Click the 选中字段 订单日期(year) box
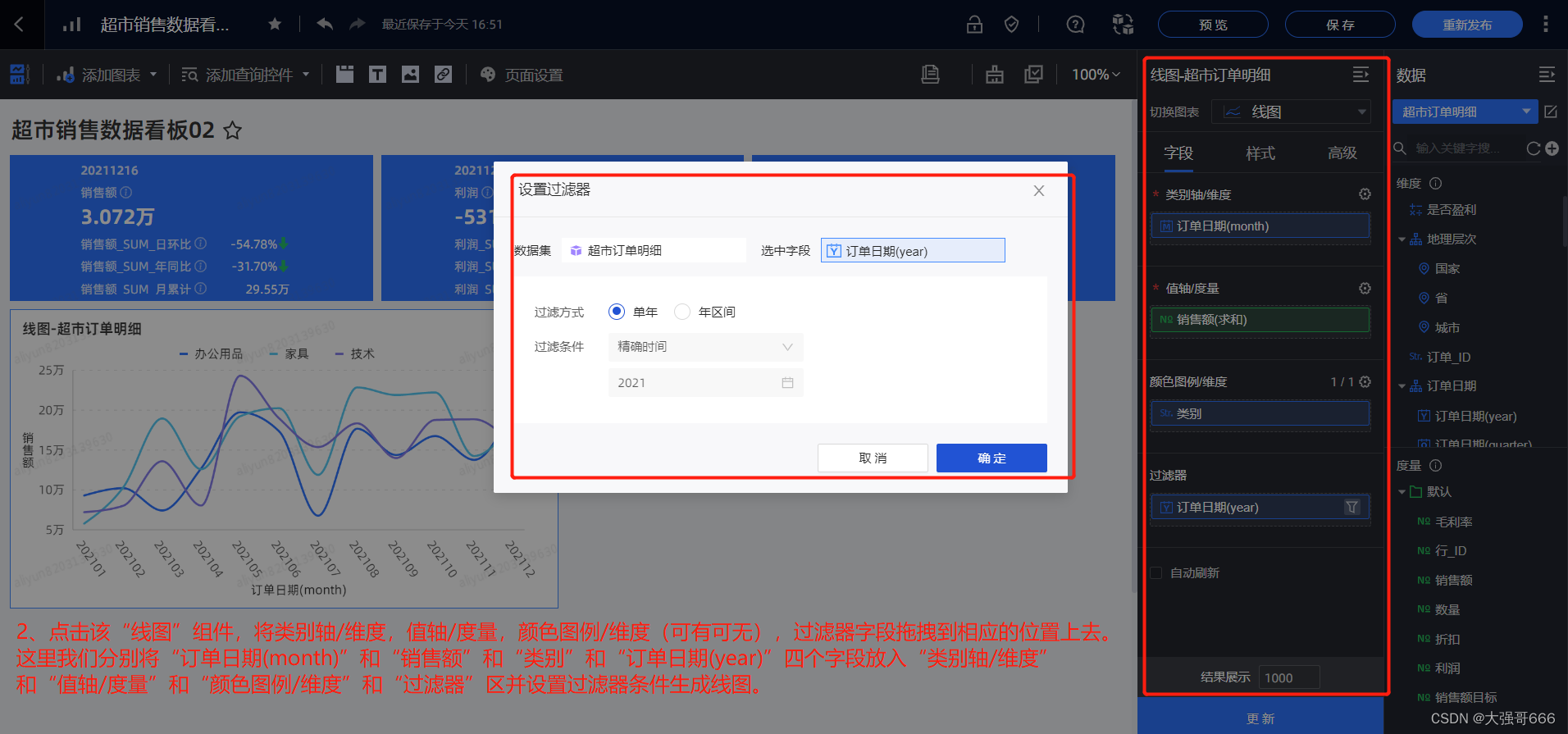Image resolution: width=1568 pixels, height=734 pixels. [x=913, y=250]
